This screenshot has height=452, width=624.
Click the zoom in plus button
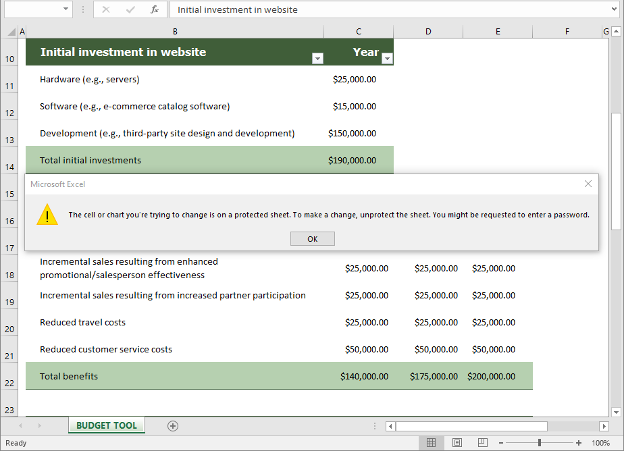pos(579,443)
